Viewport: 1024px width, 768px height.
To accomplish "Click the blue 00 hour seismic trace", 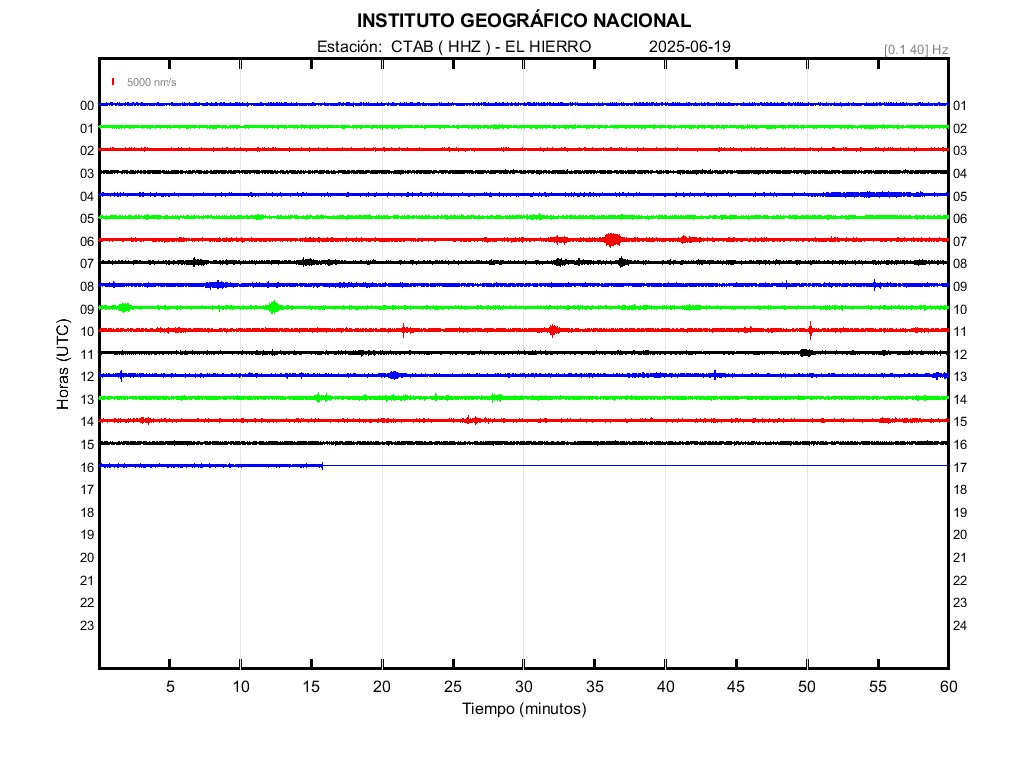I will [524, 104].
